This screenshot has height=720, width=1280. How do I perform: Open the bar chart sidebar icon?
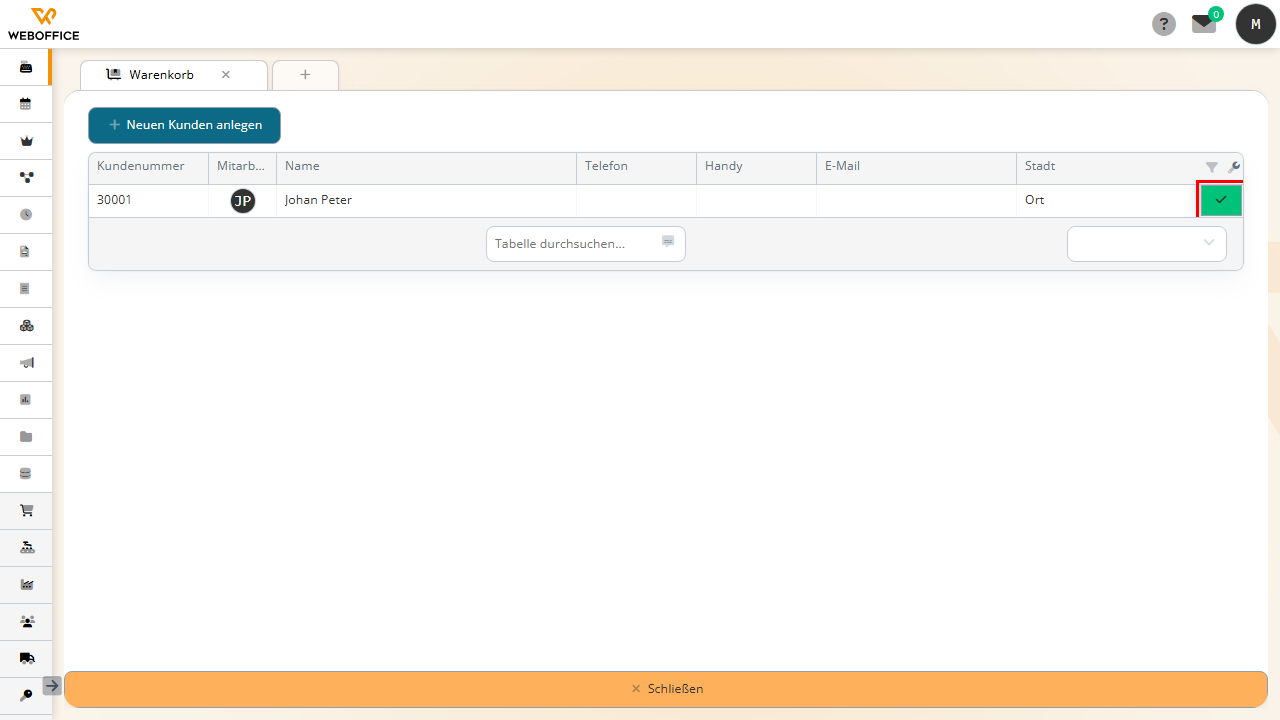pyautogui.click(x=26, y=399)
